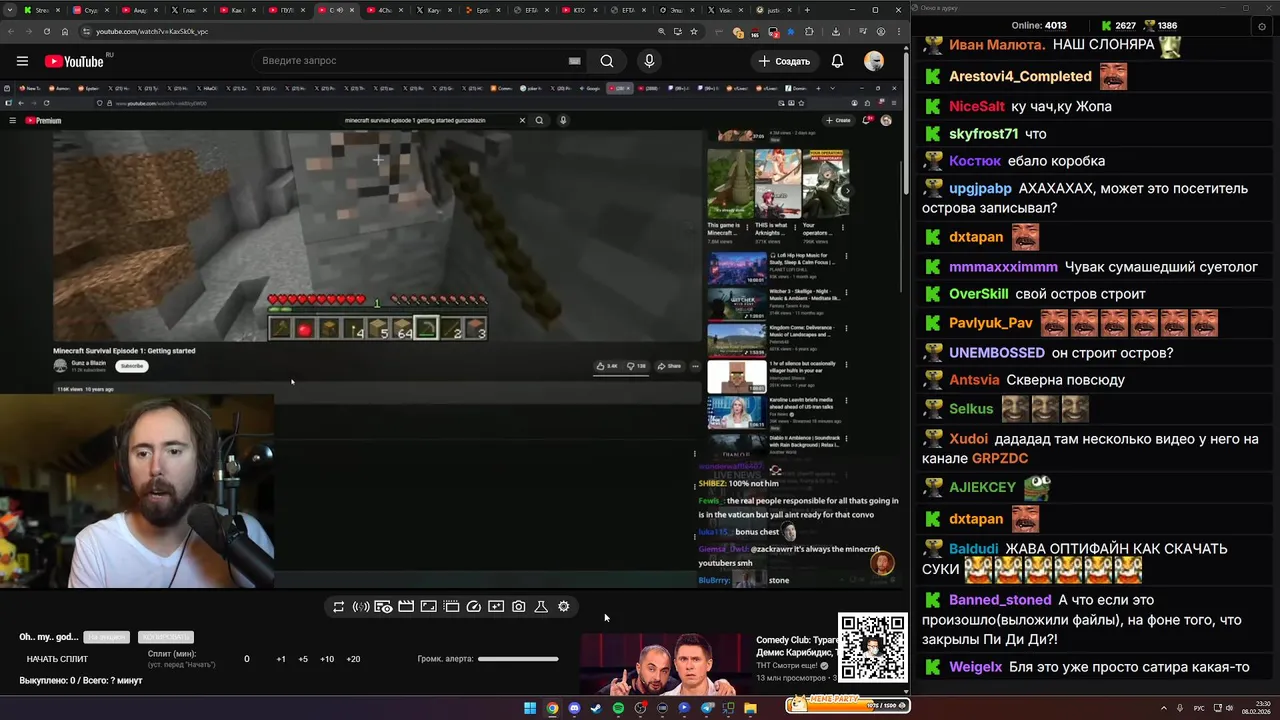Click the РУС language indicator in tray

pos(1199,708)
